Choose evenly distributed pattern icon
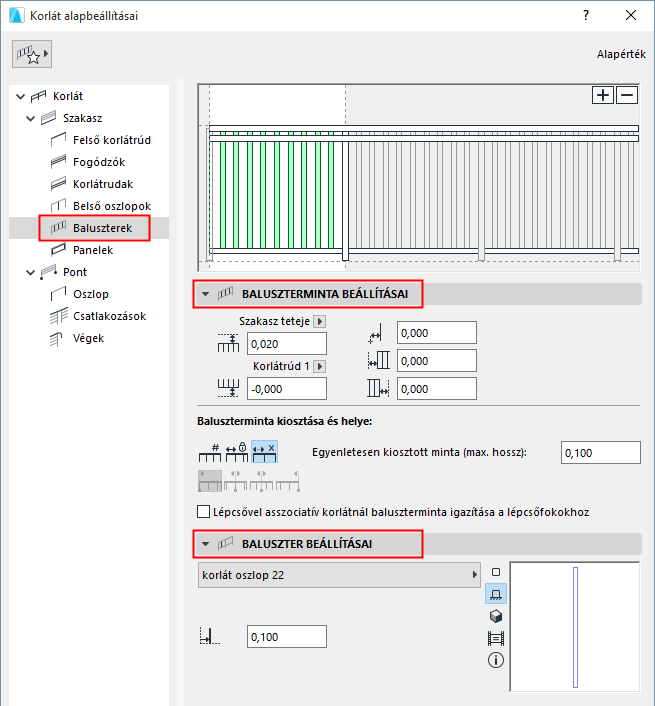Screen dimensions: 655x706 tap(264, 452)
